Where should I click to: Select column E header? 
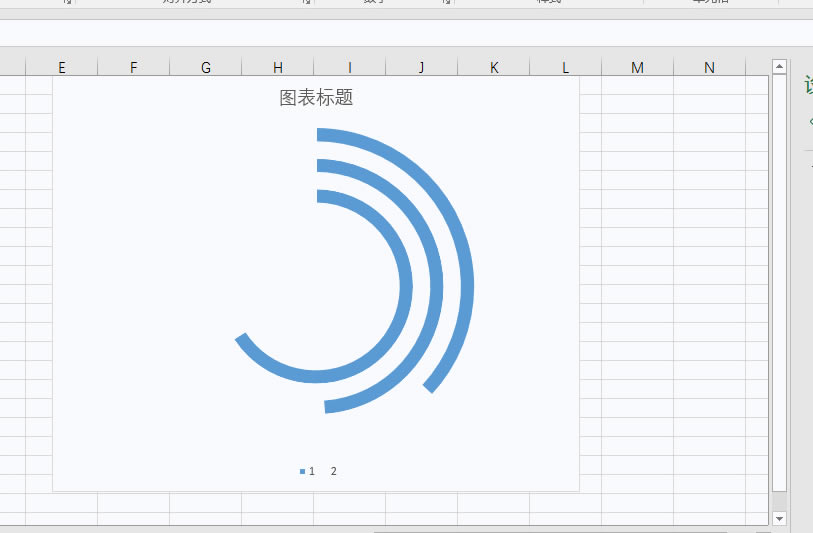pyautogui.click(x=62, y=67)
